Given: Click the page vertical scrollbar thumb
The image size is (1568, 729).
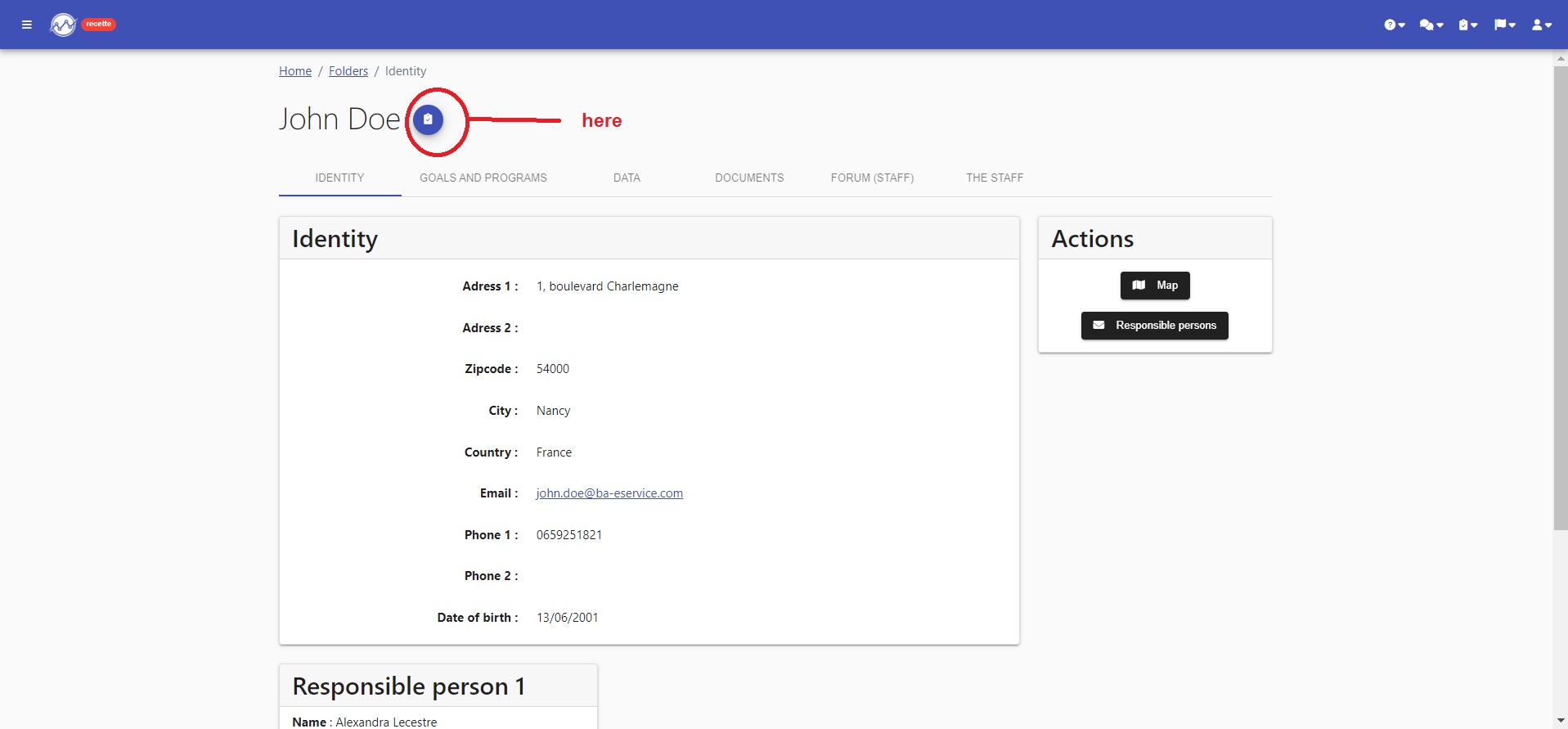Looking at the screenshot, I should (x=1561, y=298).
